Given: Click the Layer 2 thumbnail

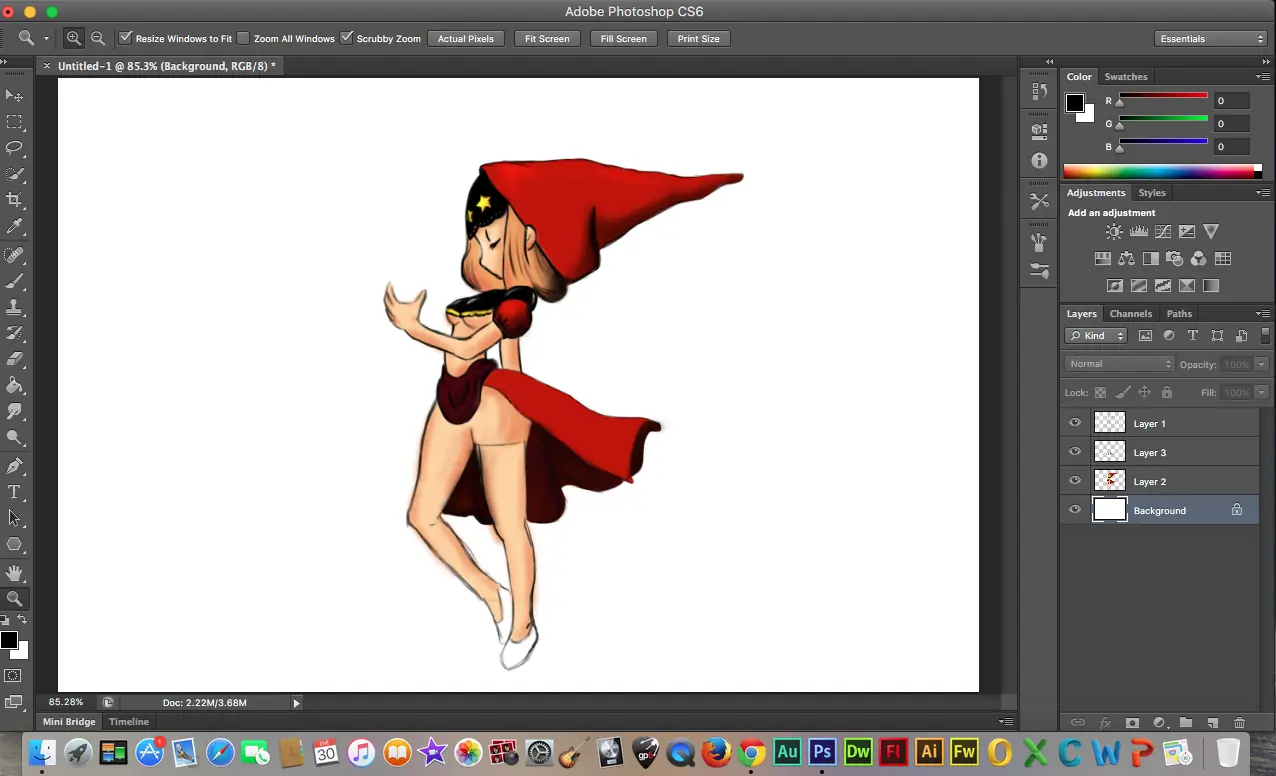Looking at the screenshot, I should [x=1110, y=481].
